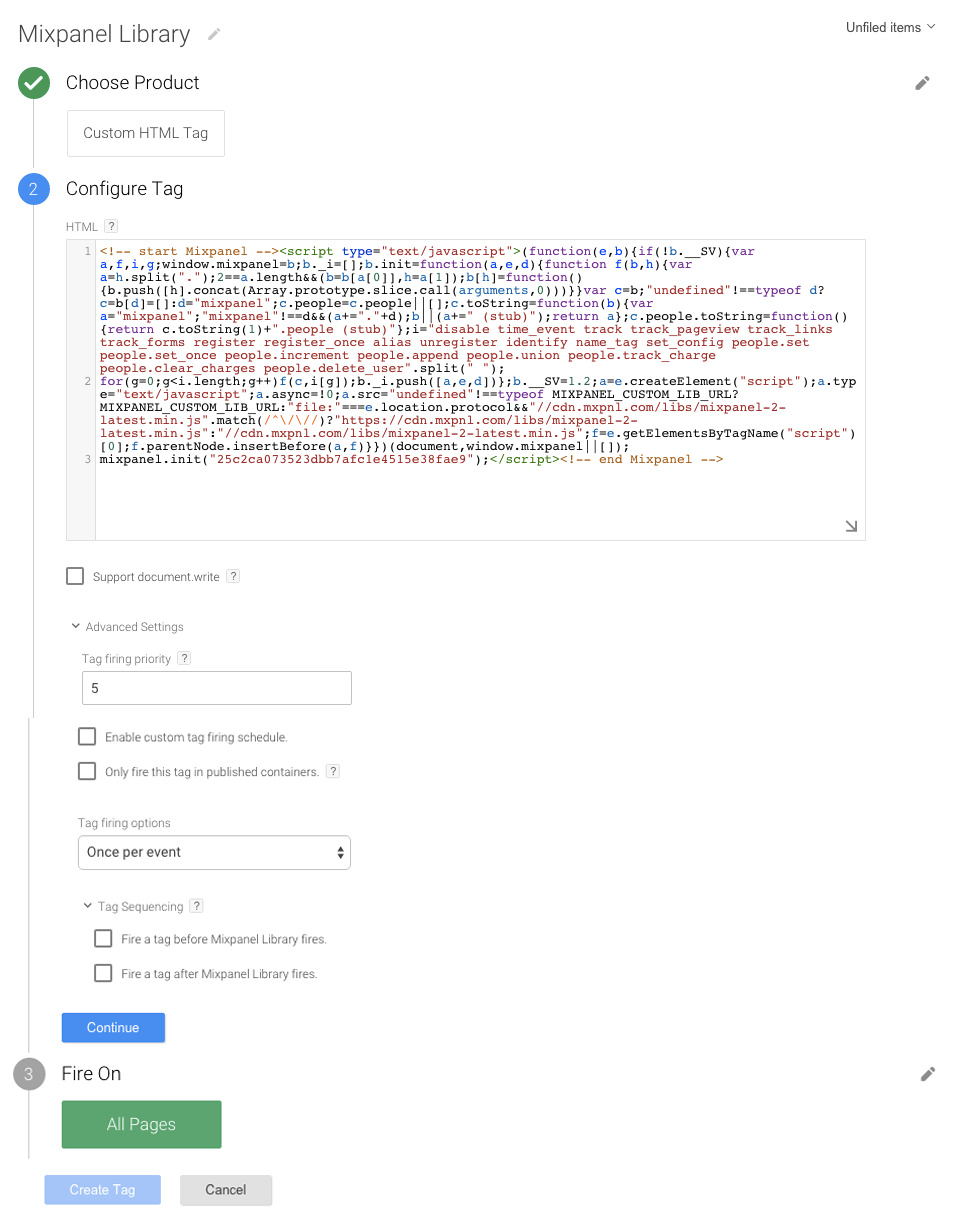Click the Create Tag button
This screenshot has width=962, height=1224.
[x=102, y=1190]
